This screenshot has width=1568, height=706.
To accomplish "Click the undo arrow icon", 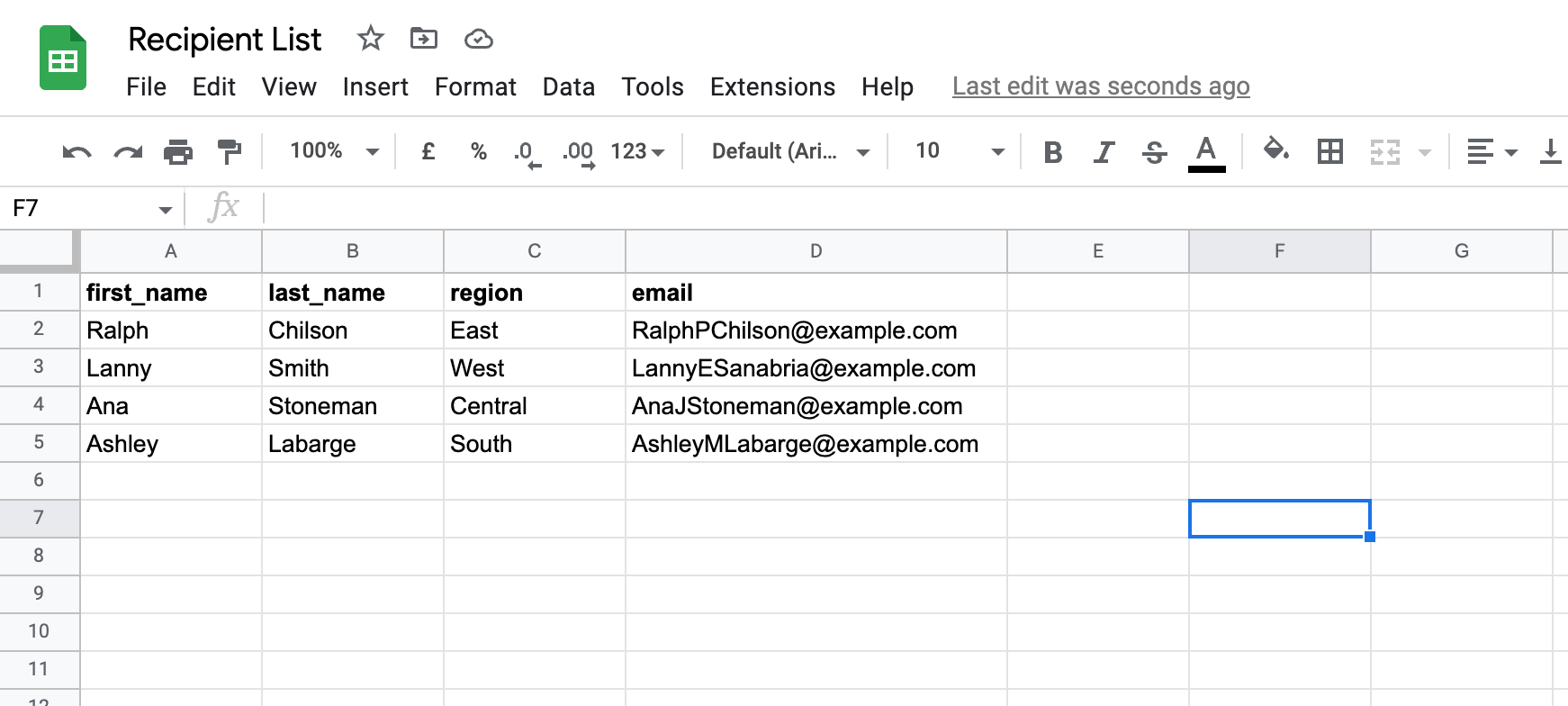I will pyautogui.click(x=77, y=151).
